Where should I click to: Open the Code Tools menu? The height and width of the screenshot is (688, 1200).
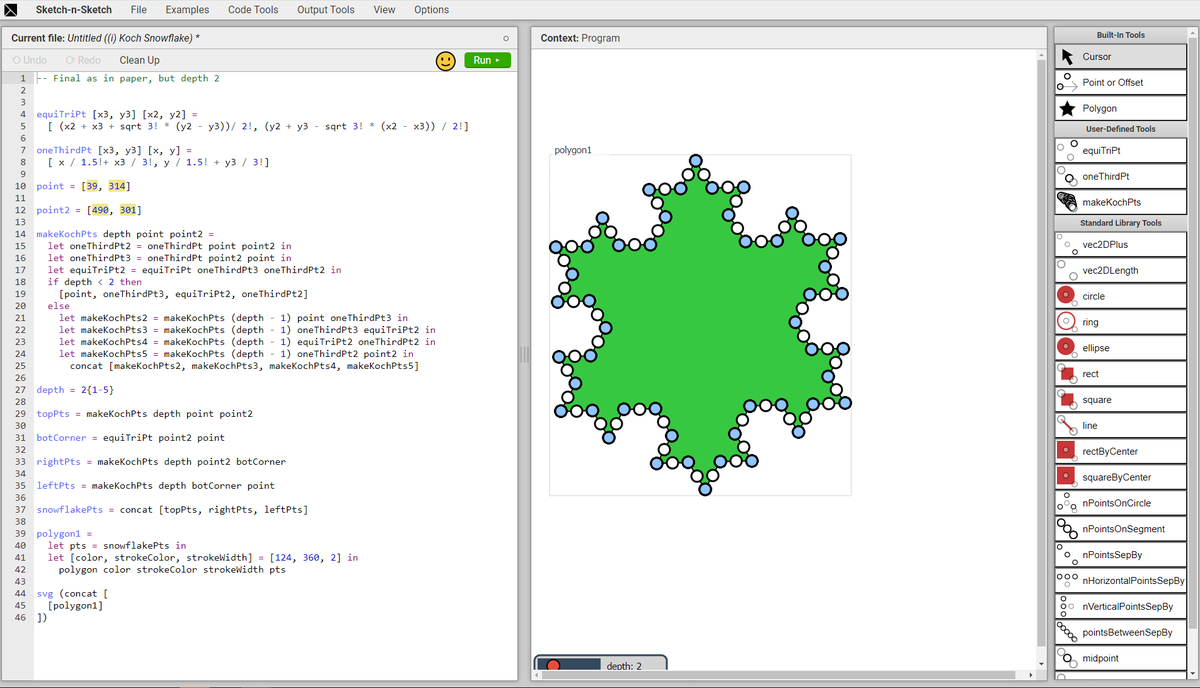(x=253, y=10)
